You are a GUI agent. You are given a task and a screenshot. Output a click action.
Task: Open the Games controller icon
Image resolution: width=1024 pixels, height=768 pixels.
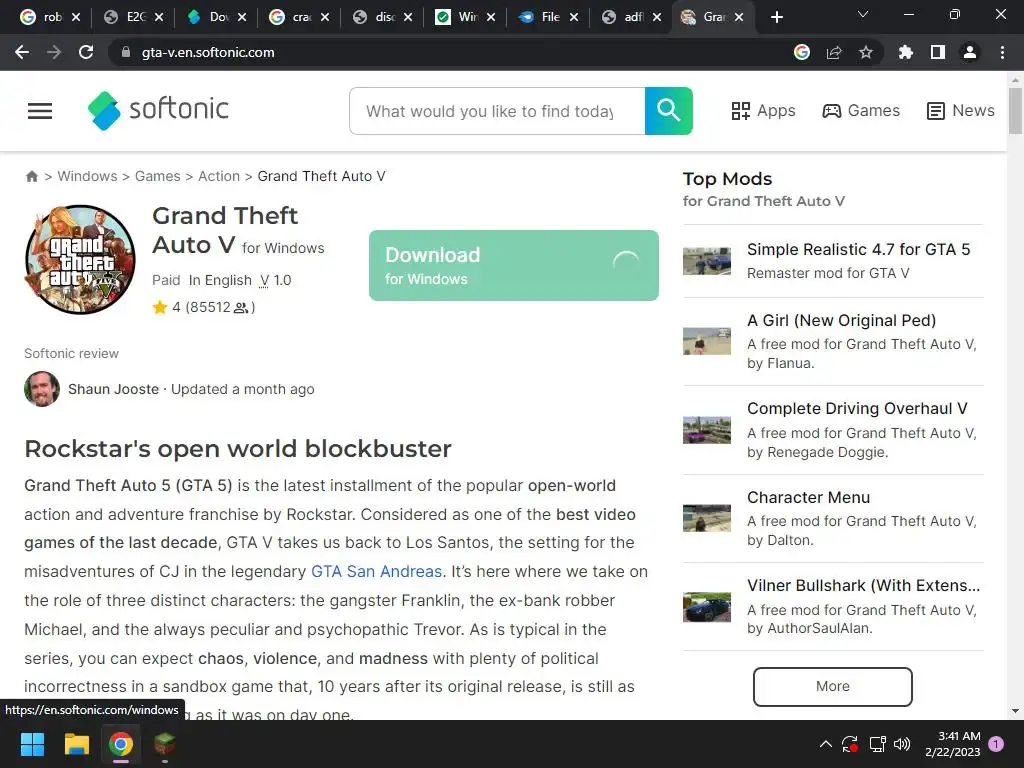pyautogui.click(x=831, y=111)
